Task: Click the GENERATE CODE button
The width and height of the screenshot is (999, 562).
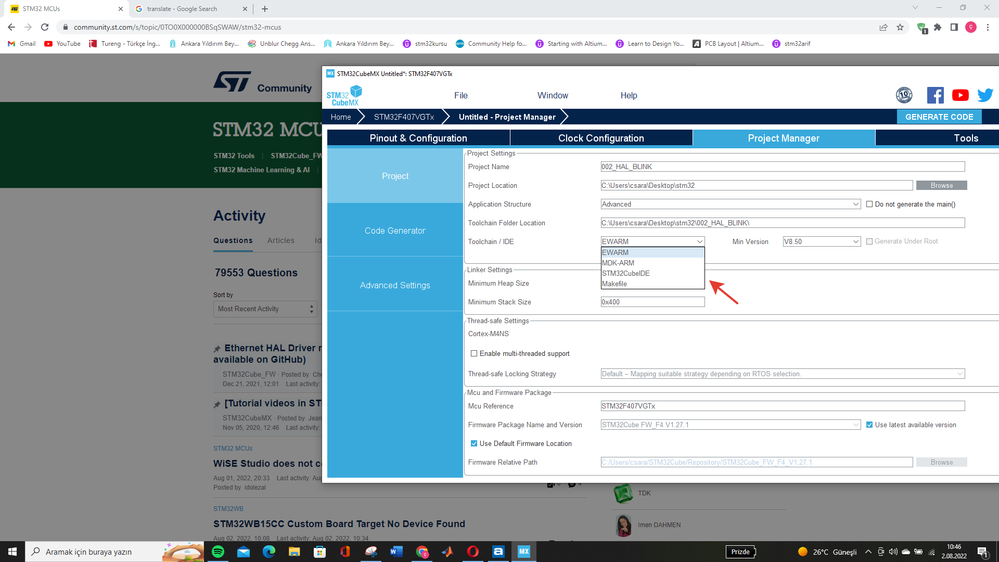Action: tap(939, 117)
